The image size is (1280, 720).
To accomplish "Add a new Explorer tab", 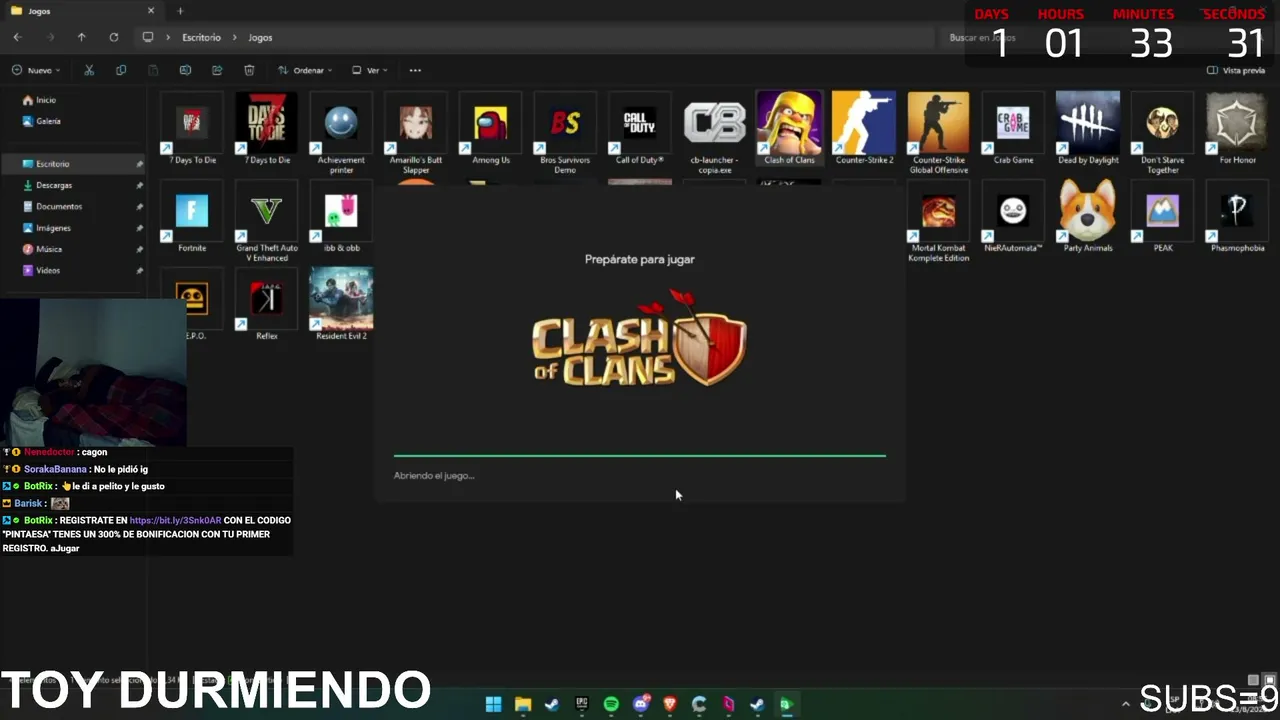I will [180, 11].
